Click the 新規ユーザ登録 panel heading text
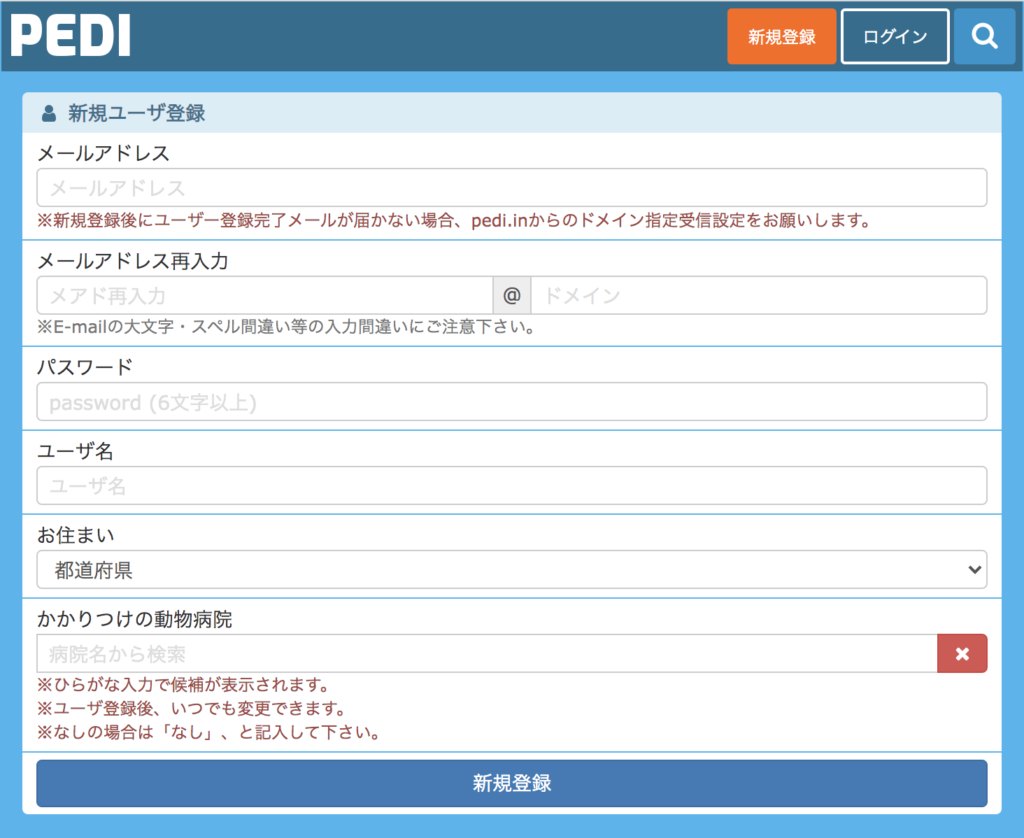 pyautogui.click(x=137, y=114)
